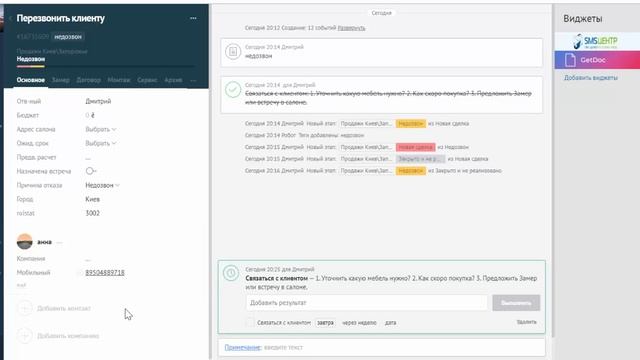Click phone number 89504889718
Viewport: 640px width, 360px height.
point(105,272)
